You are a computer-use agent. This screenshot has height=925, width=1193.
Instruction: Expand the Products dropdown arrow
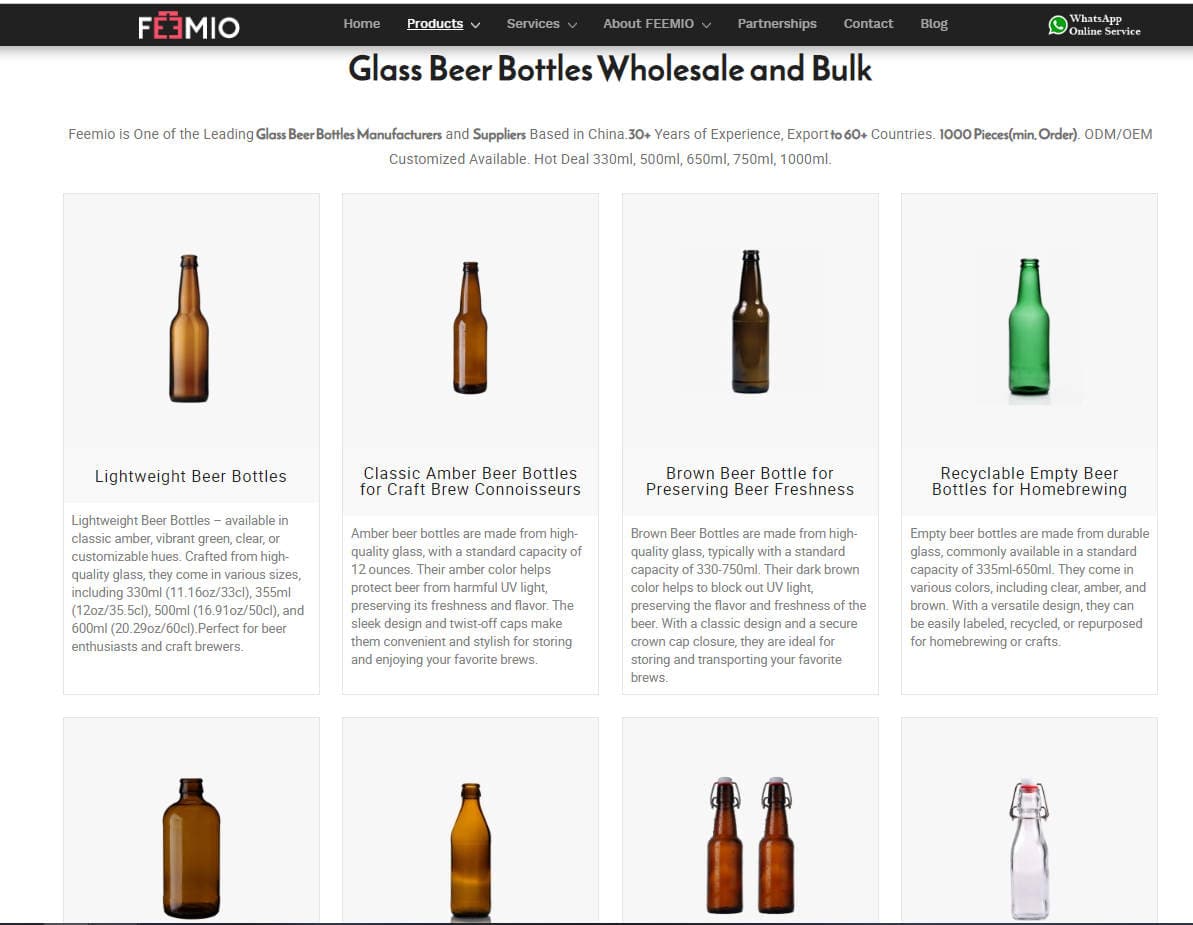[x=475, y=25]
